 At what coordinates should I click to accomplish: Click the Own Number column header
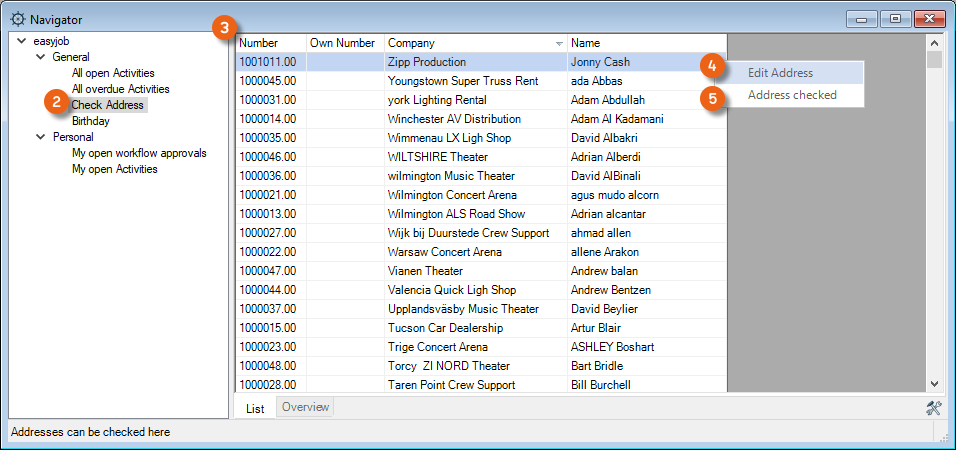click(x=343, y=43)
